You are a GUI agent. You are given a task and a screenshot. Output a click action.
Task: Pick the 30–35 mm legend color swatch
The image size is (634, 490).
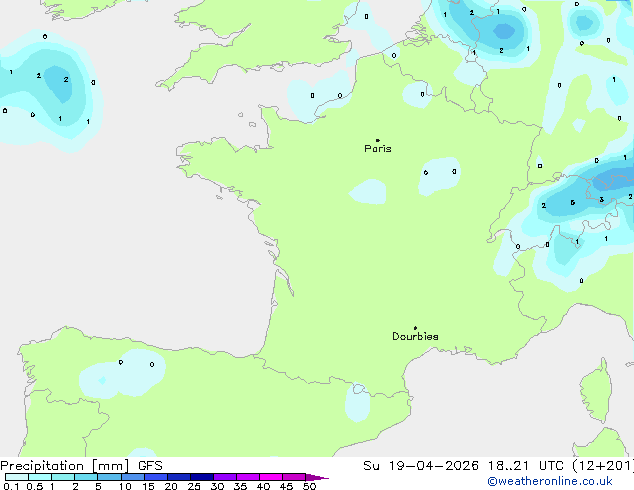[x=225, y=477]
